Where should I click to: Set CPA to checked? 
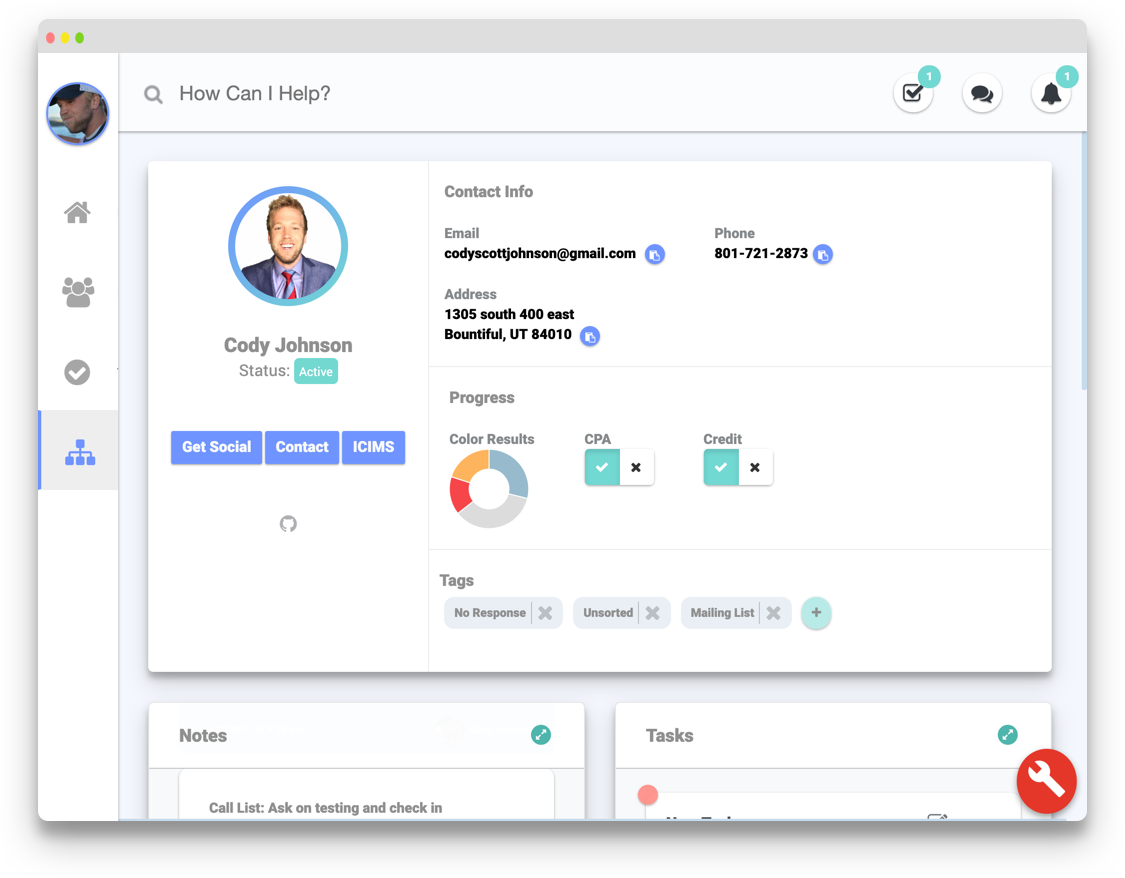pos(602,468)
